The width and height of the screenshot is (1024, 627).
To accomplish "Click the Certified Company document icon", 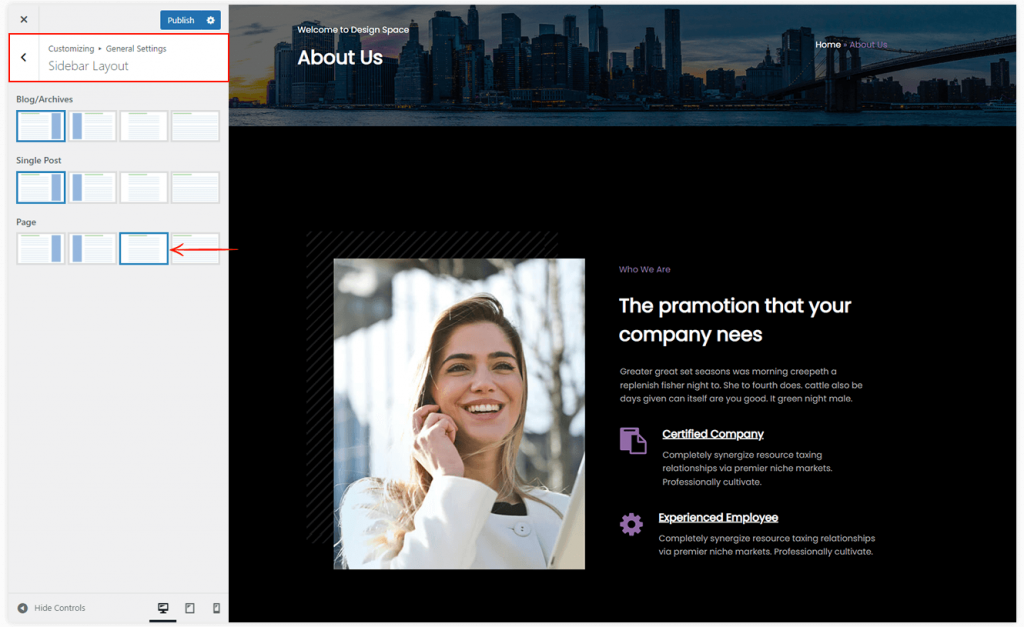I will [x=631, y=440].
